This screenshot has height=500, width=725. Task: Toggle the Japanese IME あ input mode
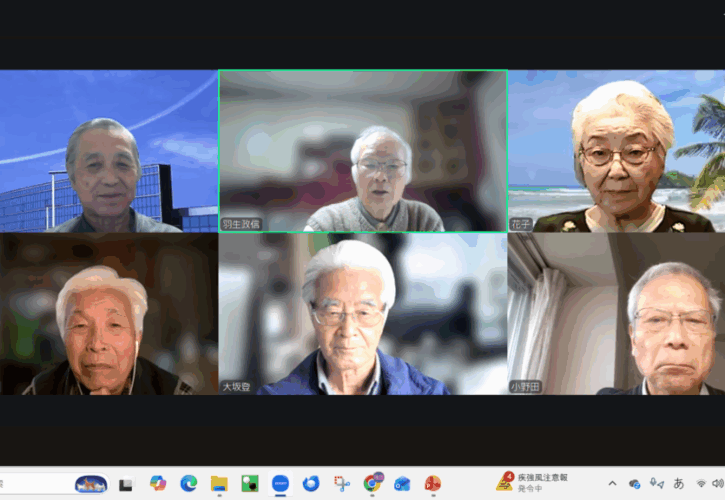[x=679, y=483]
